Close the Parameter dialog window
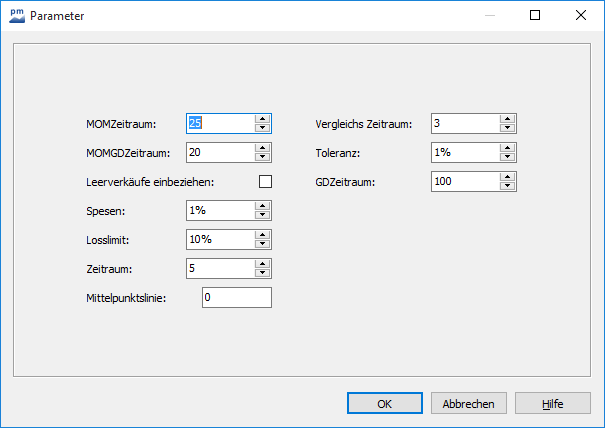 tap(581, 15)
